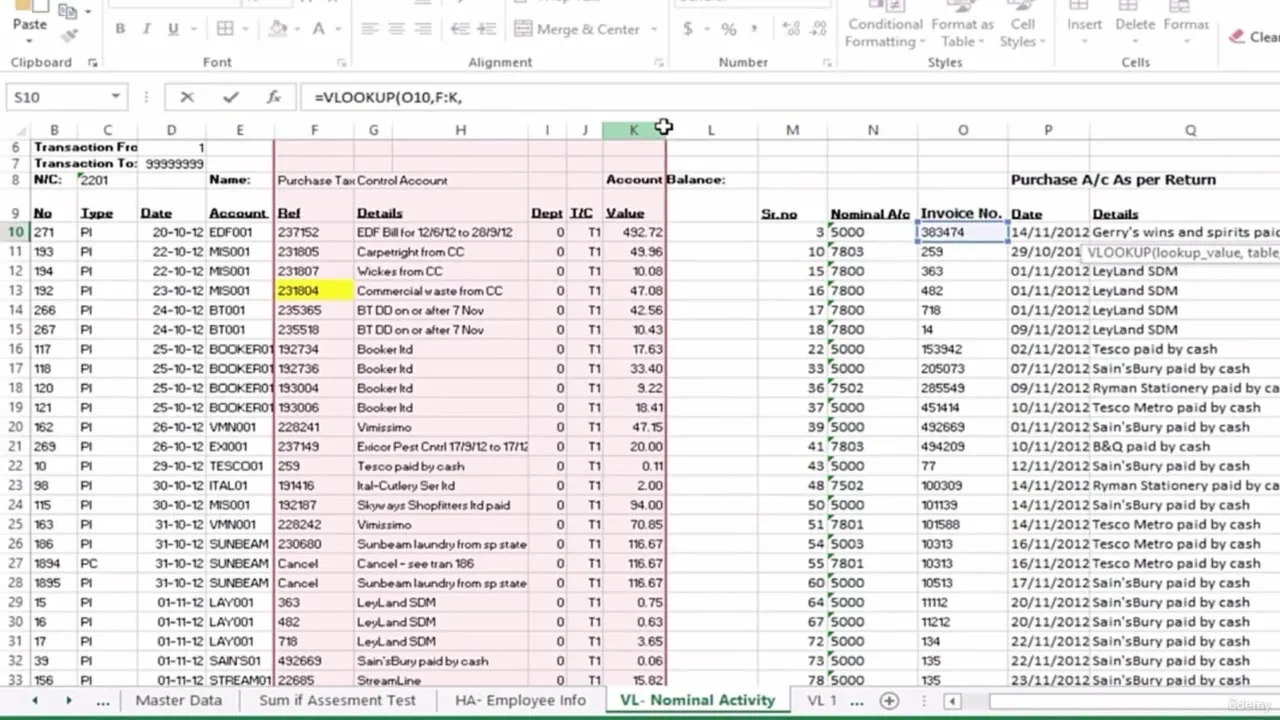Align text left in the cell
The width and height of the screenshot is (1280, 720).
tap(369, 29)
